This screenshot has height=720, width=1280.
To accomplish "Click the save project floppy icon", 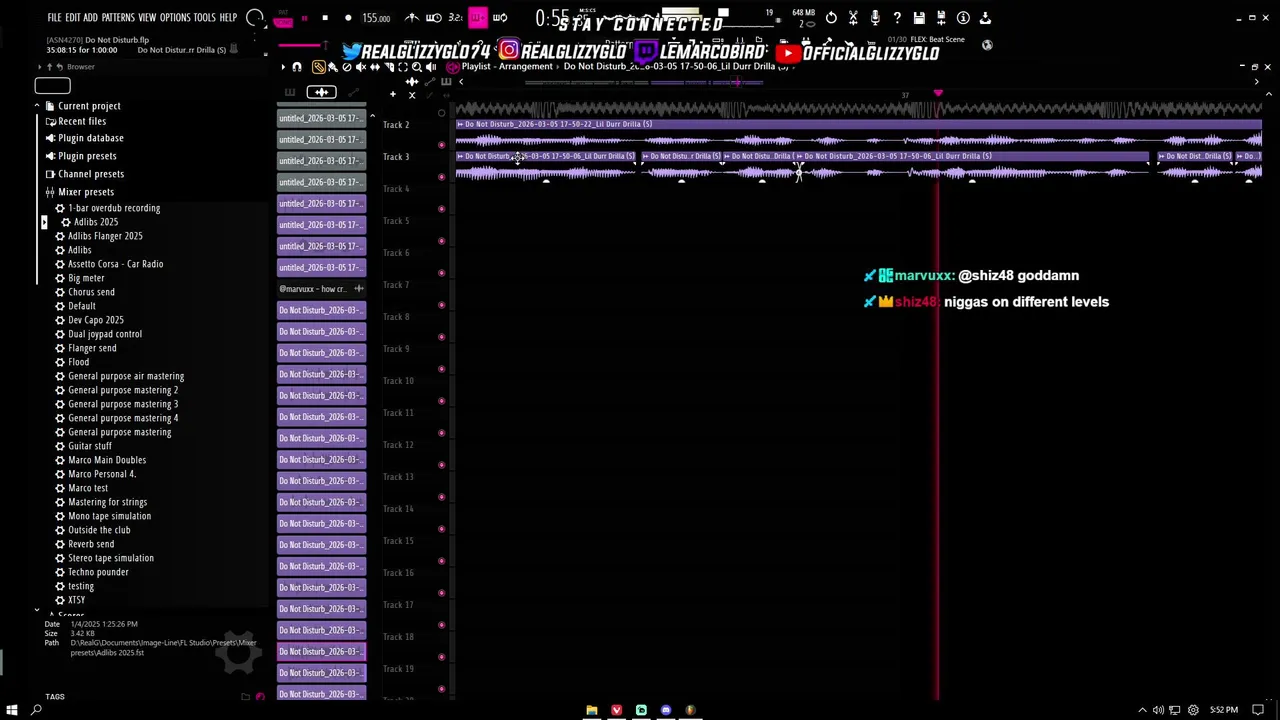I will (x=919, y=18).
